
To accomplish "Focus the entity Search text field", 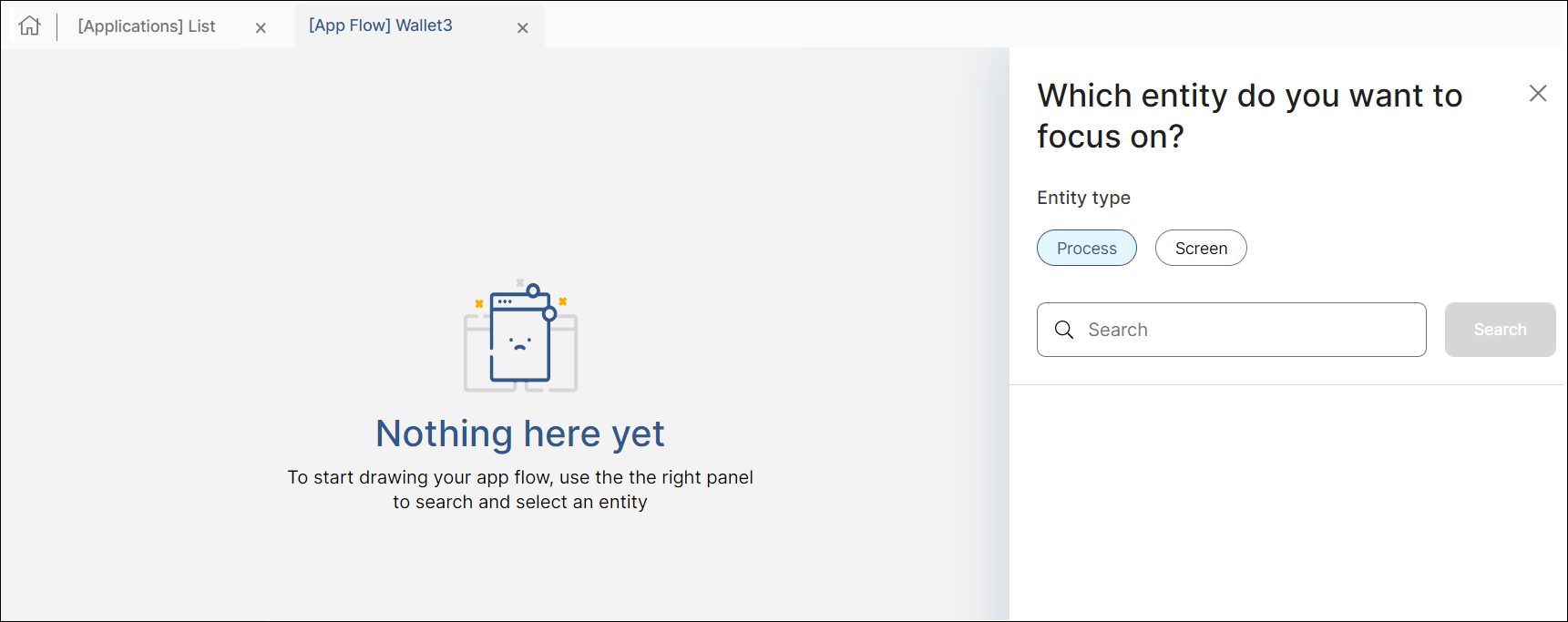I will (1248, 330).
